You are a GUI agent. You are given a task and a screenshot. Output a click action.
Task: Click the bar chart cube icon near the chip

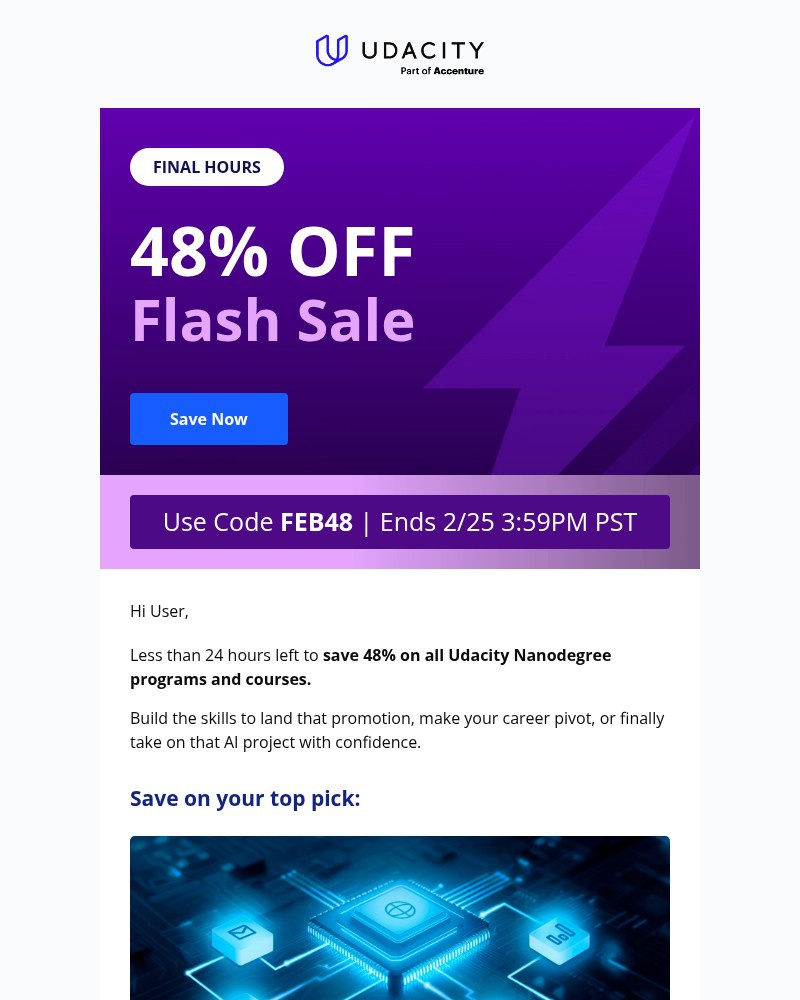point(558,940)
